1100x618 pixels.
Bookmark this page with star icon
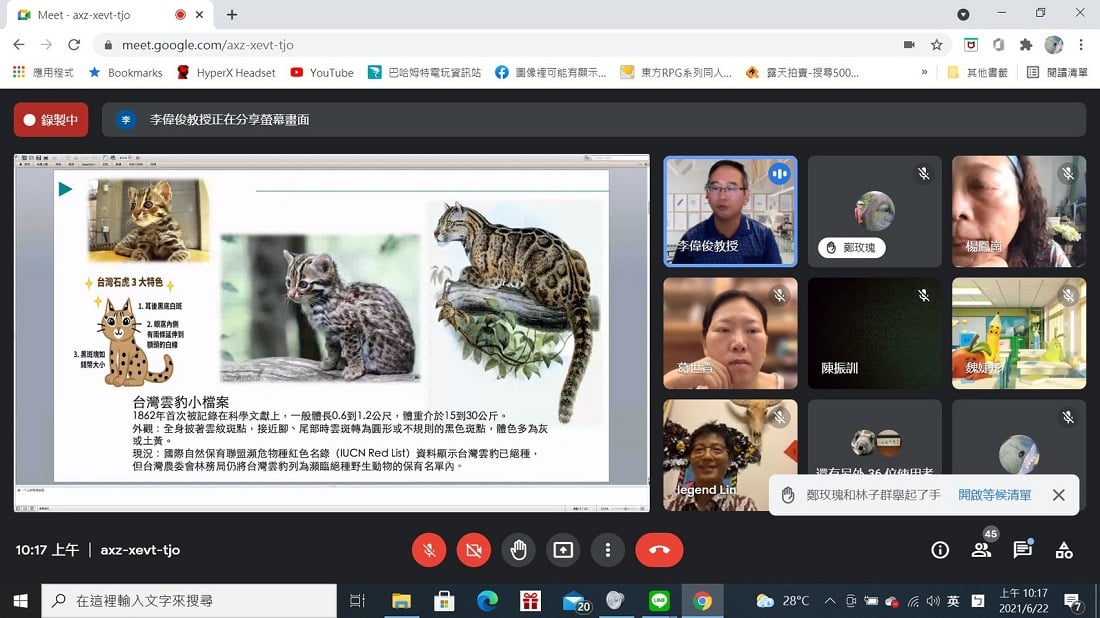coord(937,45)
